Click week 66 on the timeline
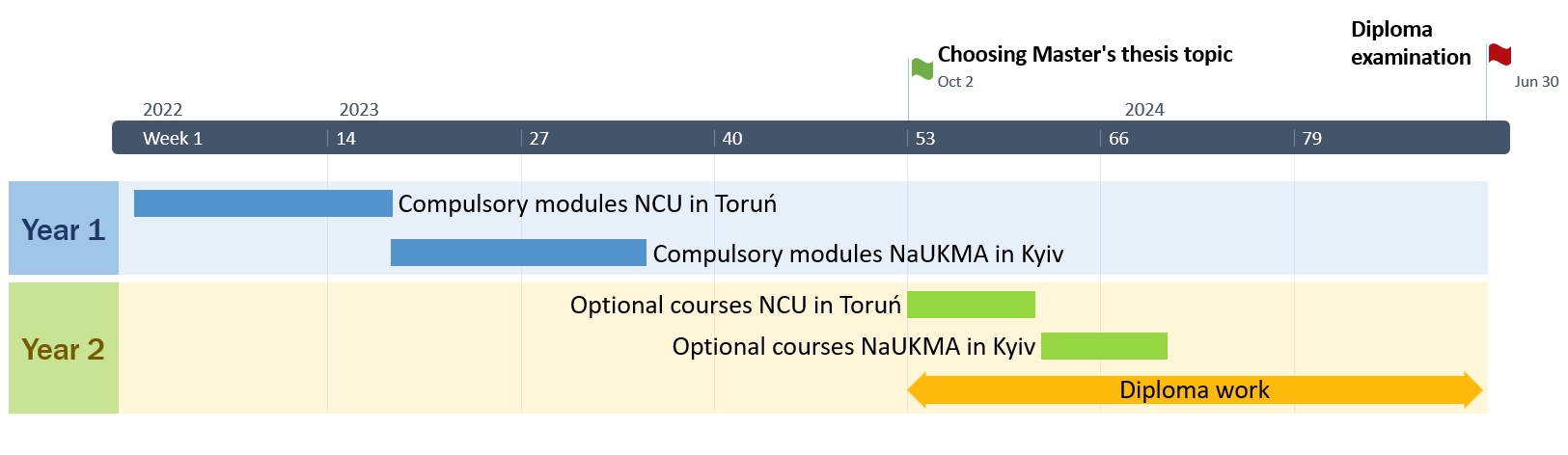 tap(1118, 138)
